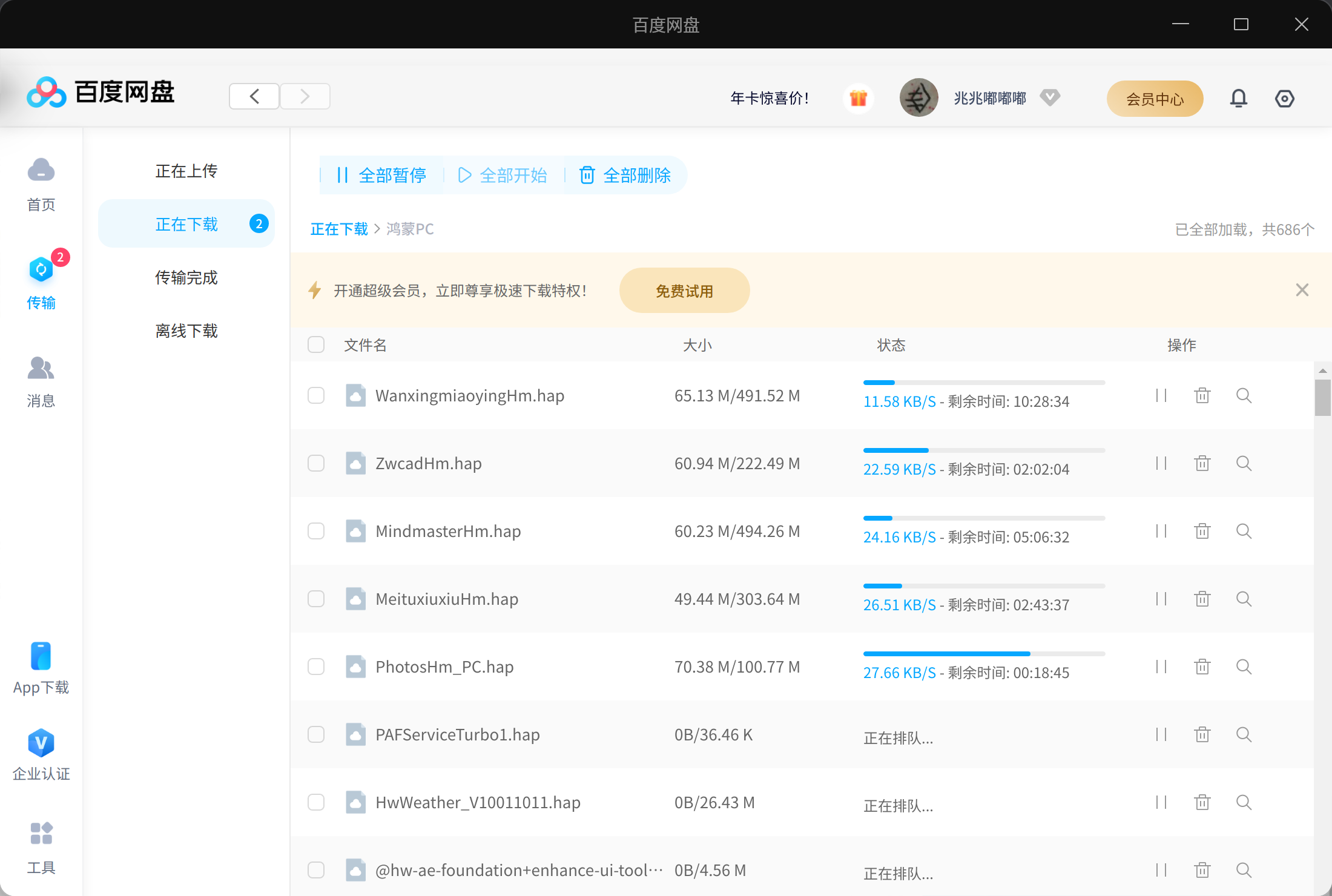Locate PhotosHm_PC.hap with magnifier icon
The height and width of the screenshot is (896, 1332).
pyautogui.click(x=1244, y=667)
